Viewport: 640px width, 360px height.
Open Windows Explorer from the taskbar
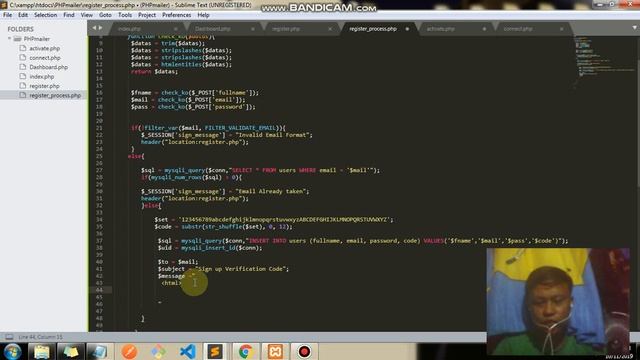[42, 351]
